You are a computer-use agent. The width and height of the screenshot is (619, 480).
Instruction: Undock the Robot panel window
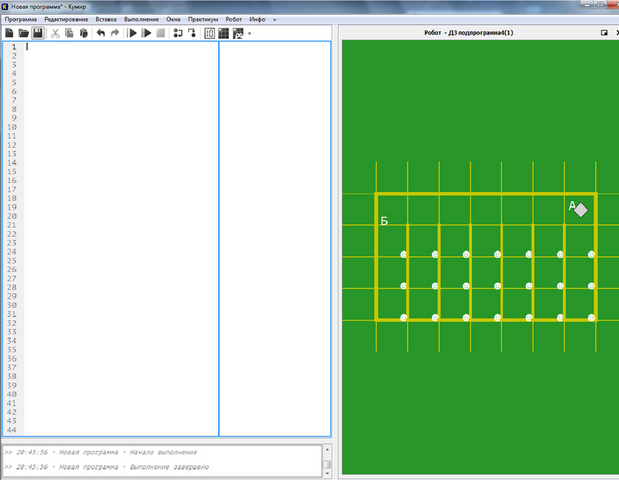pos(604,33)
